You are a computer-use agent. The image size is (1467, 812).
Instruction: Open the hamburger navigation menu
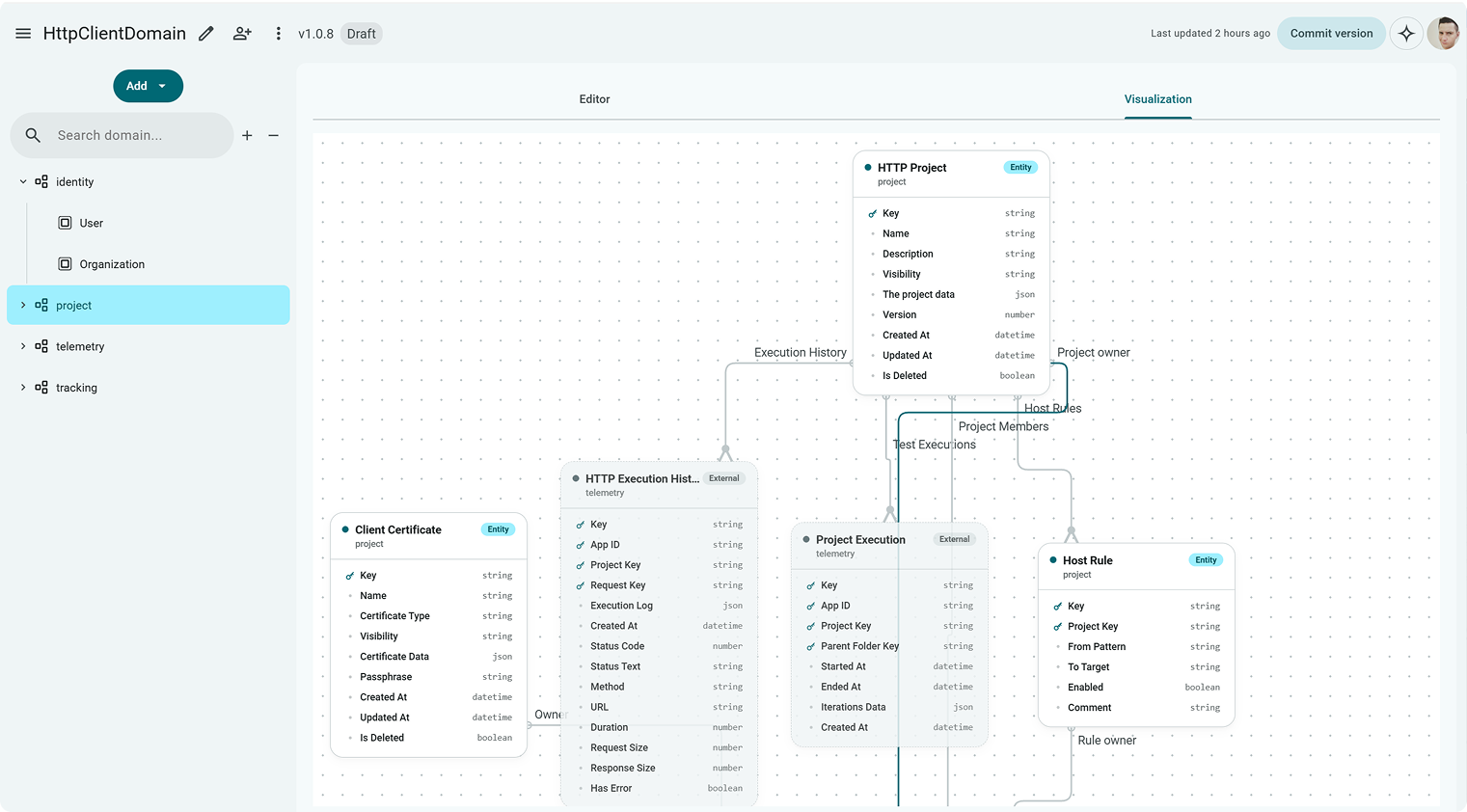pos(23,34)
